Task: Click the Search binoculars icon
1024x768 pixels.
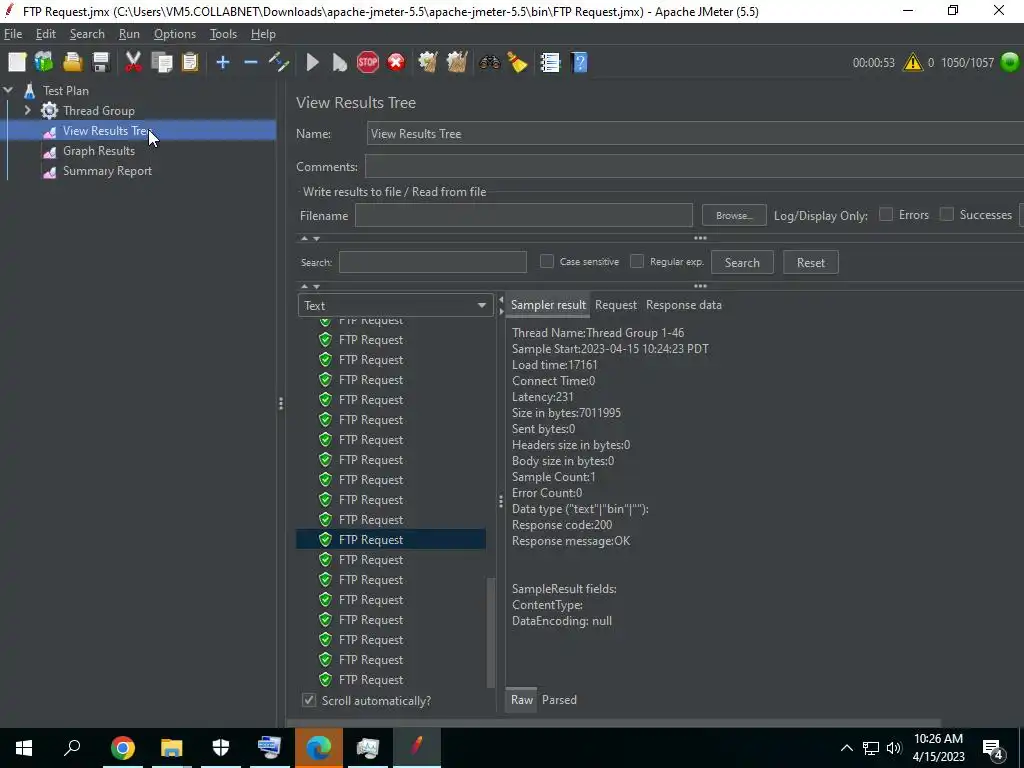Action: click(x=489, y=63)
